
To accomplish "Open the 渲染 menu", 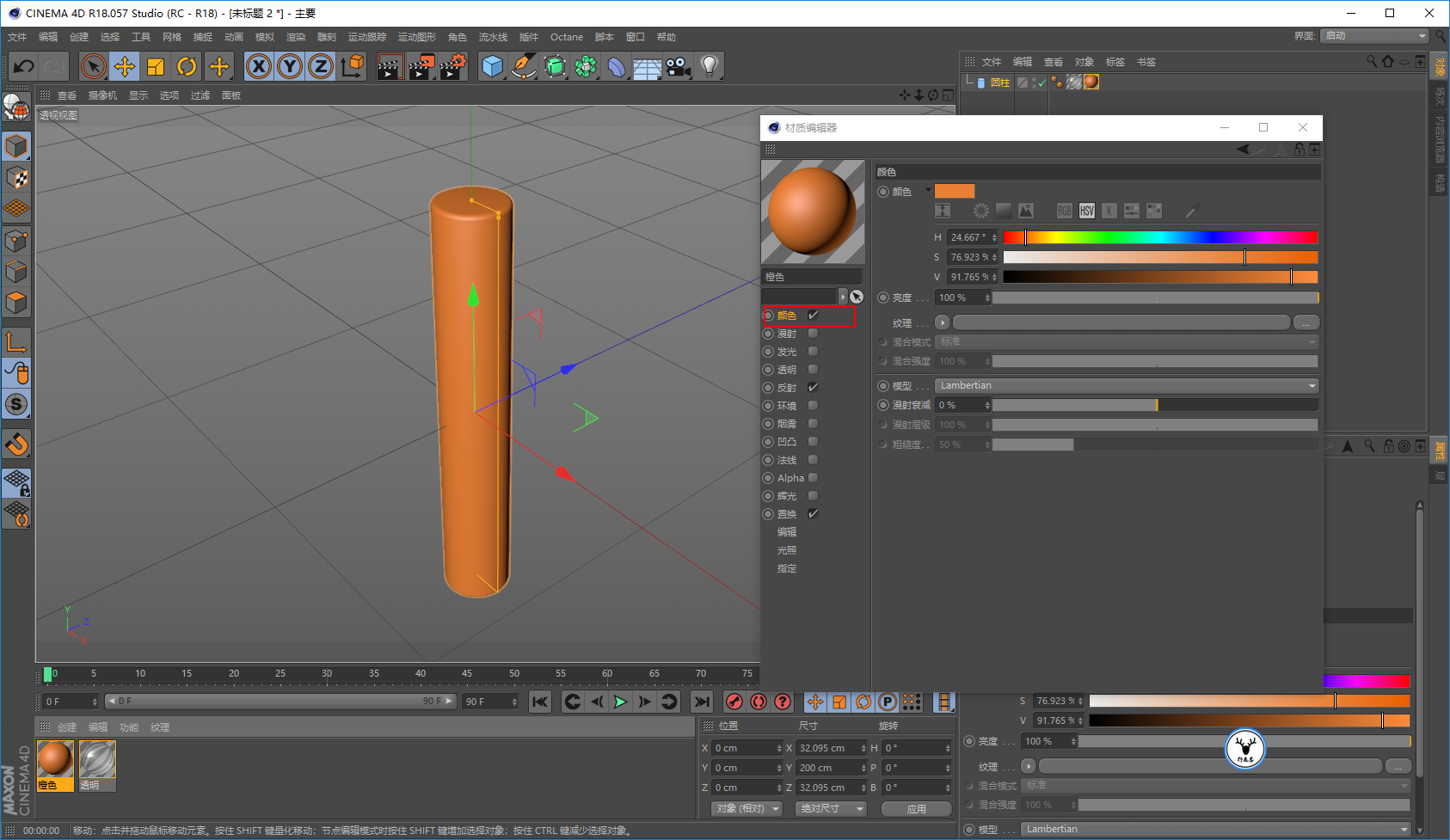I will tap(296, 37).
